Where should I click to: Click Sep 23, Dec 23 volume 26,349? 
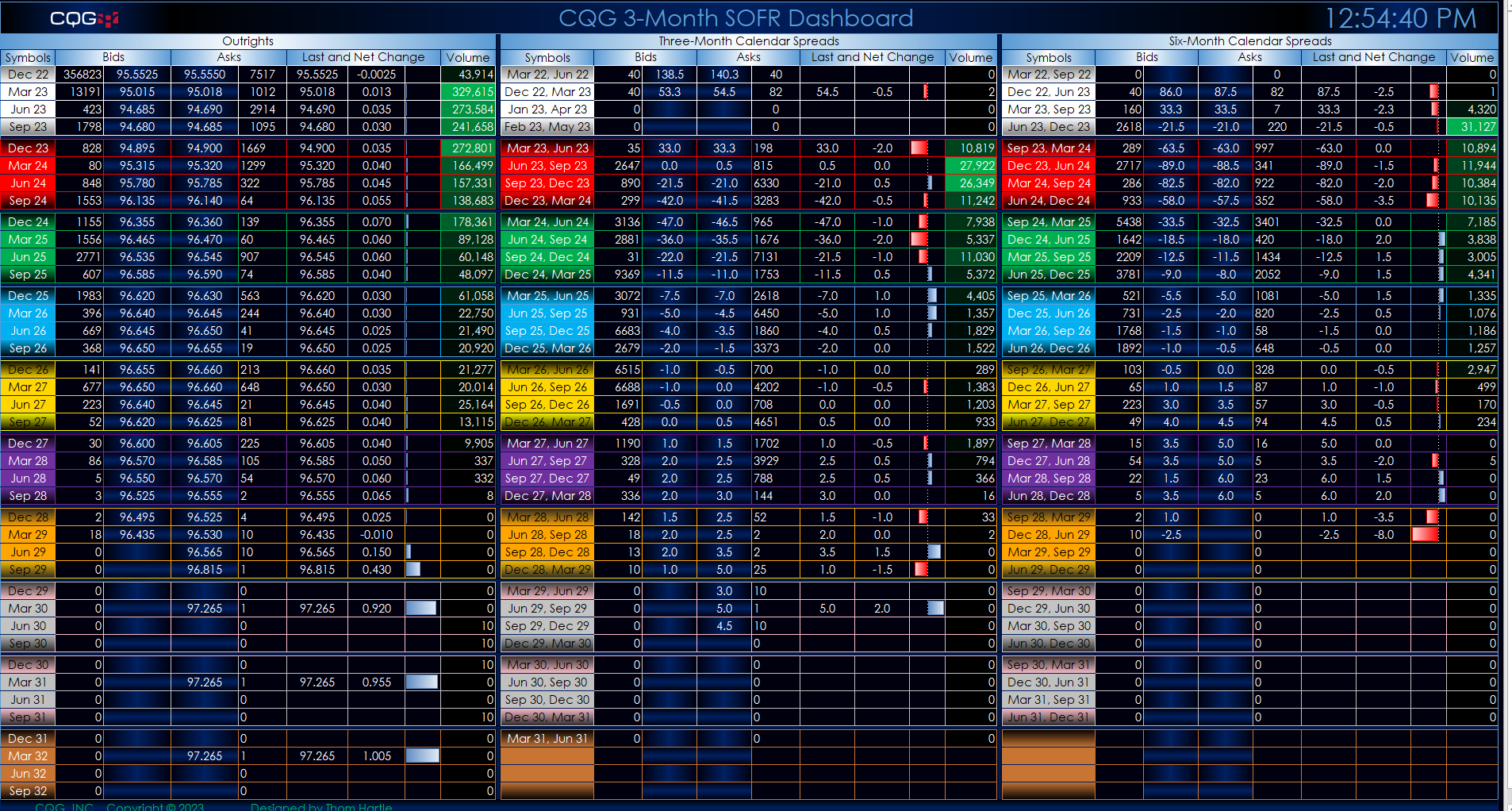click(970, 183)
